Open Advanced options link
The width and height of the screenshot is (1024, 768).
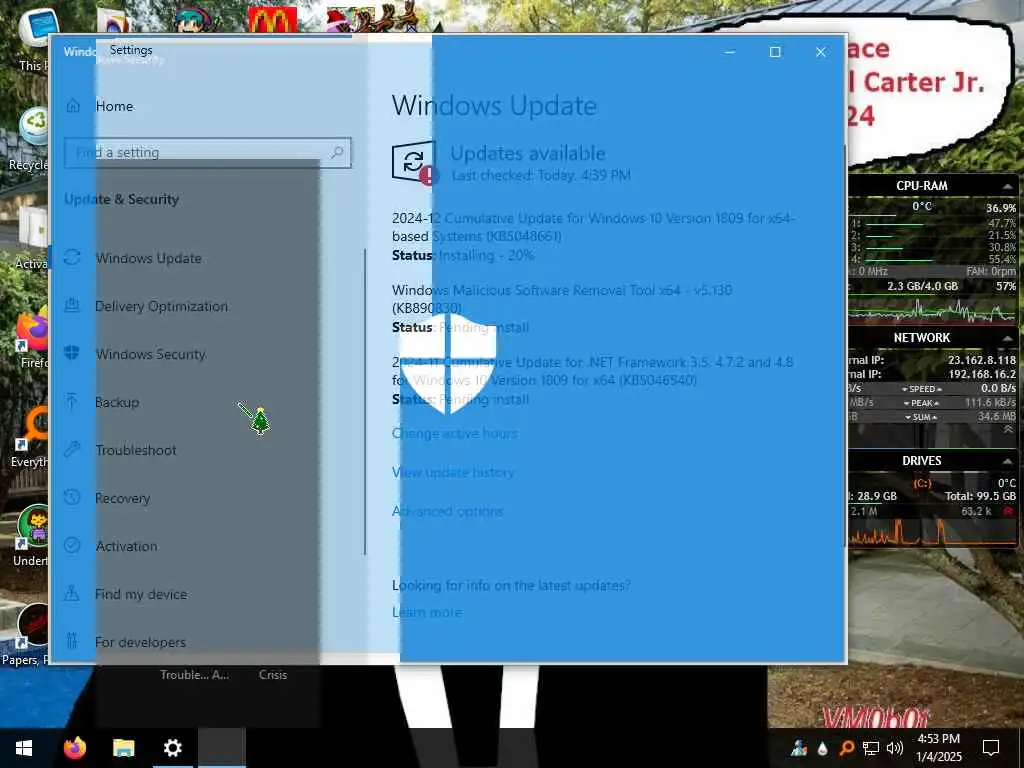(447, 511)
